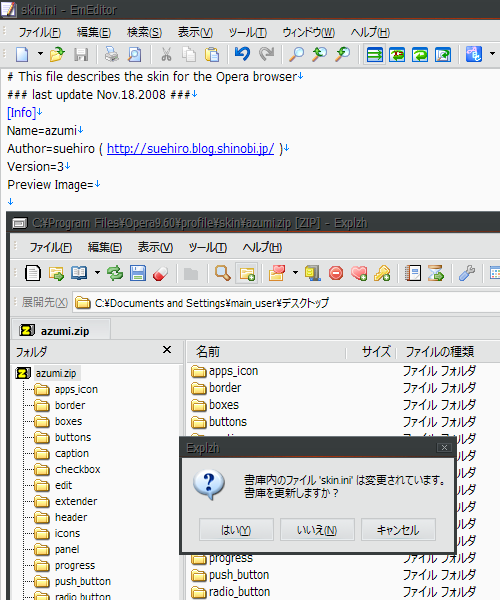Select apps_icon folder in file list
This screenshot has height=600, width=500.
pyautogui.click(x=233, y=371)
